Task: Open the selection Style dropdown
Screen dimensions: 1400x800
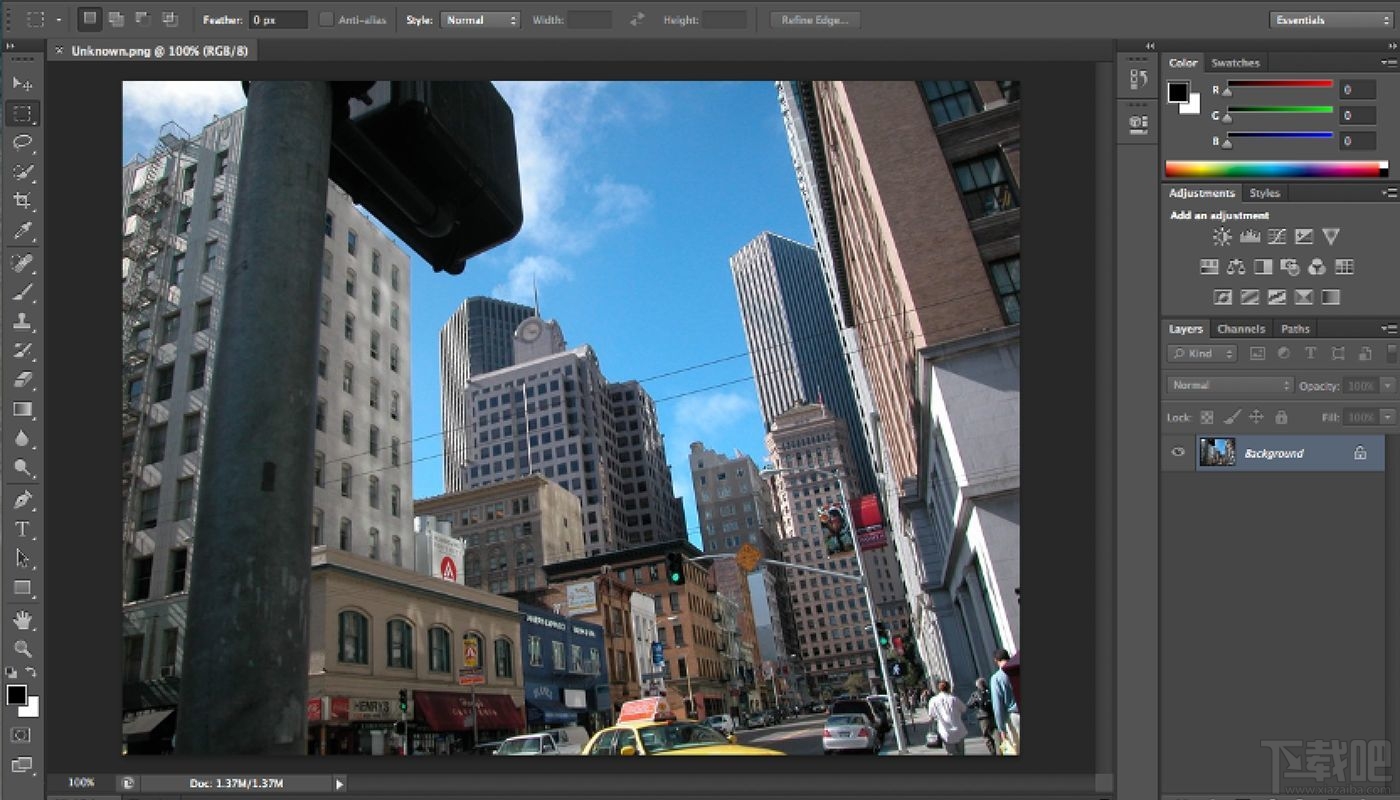Action: pyautogui.click(x=480, y=19)
